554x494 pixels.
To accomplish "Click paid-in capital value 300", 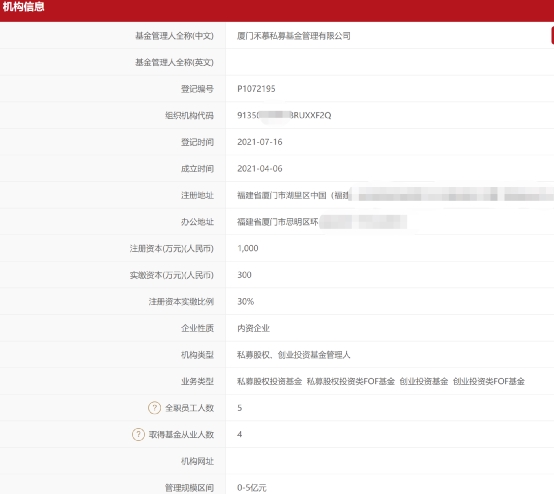I will 244,275.
